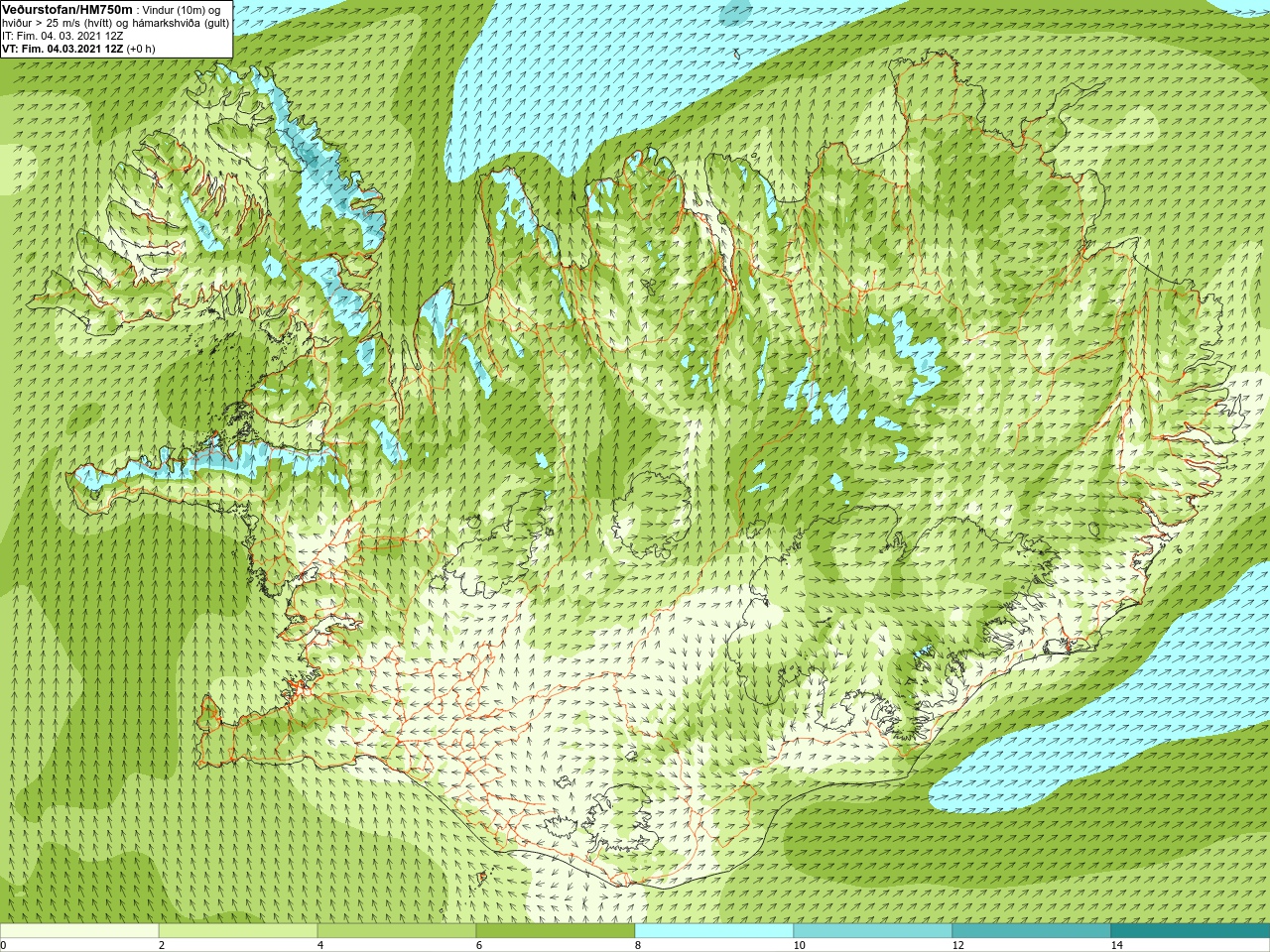Select the 8–10 m/s light cyan legend swatch
This screenshot has height=952, width=1270.
(714, 931)
